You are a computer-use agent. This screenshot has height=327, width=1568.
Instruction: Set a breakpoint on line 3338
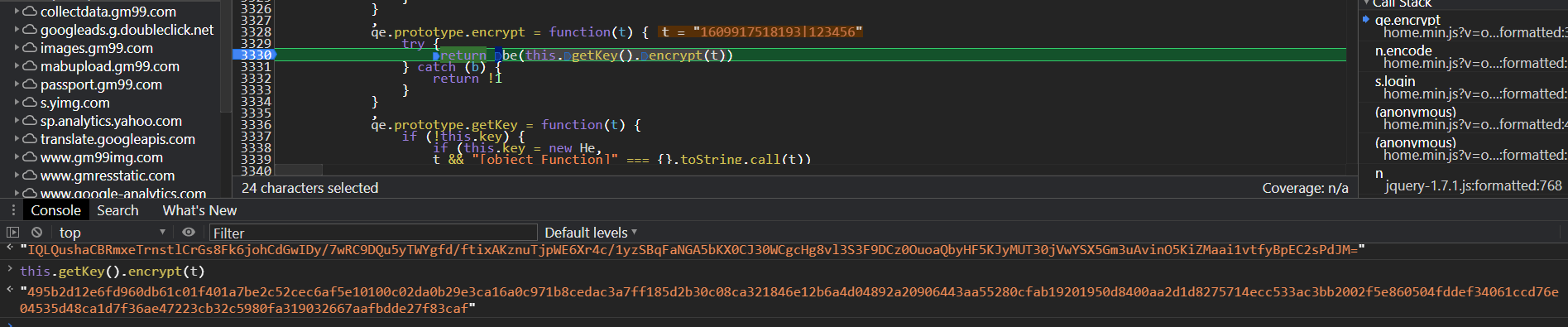(x=256, y=147)
